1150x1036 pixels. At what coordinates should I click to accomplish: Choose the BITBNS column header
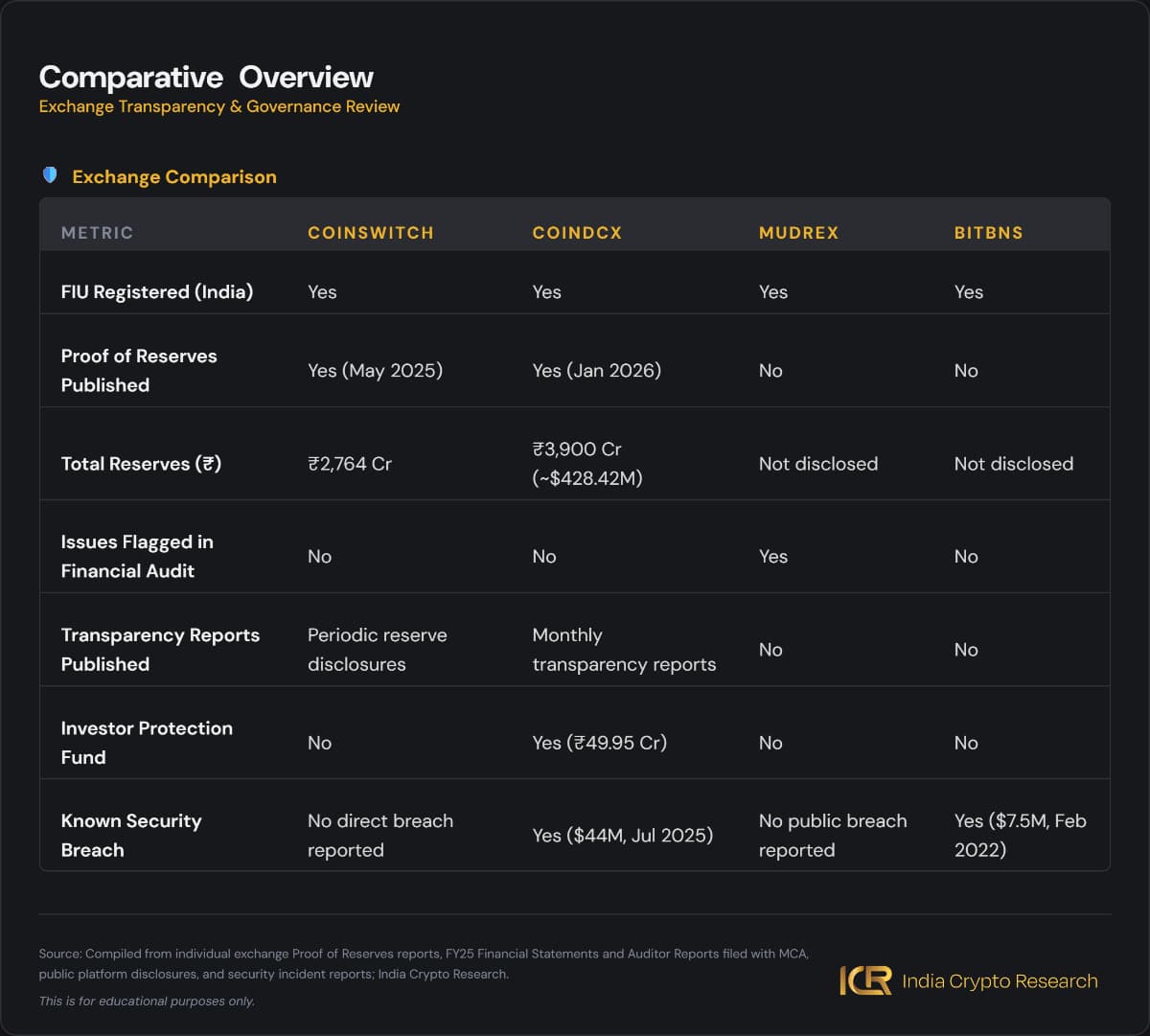[x=988, y=233]
